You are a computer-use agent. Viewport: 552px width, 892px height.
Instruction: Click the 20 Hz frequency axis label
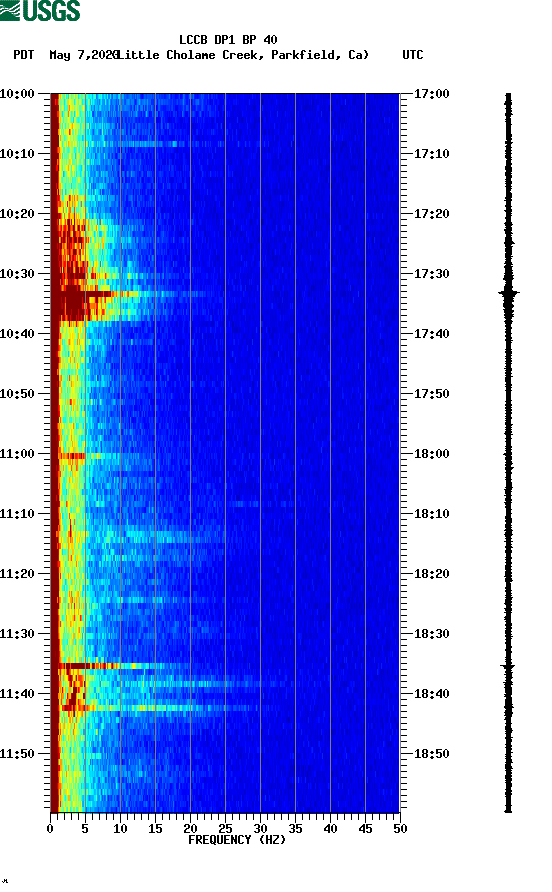coord(190,829)
